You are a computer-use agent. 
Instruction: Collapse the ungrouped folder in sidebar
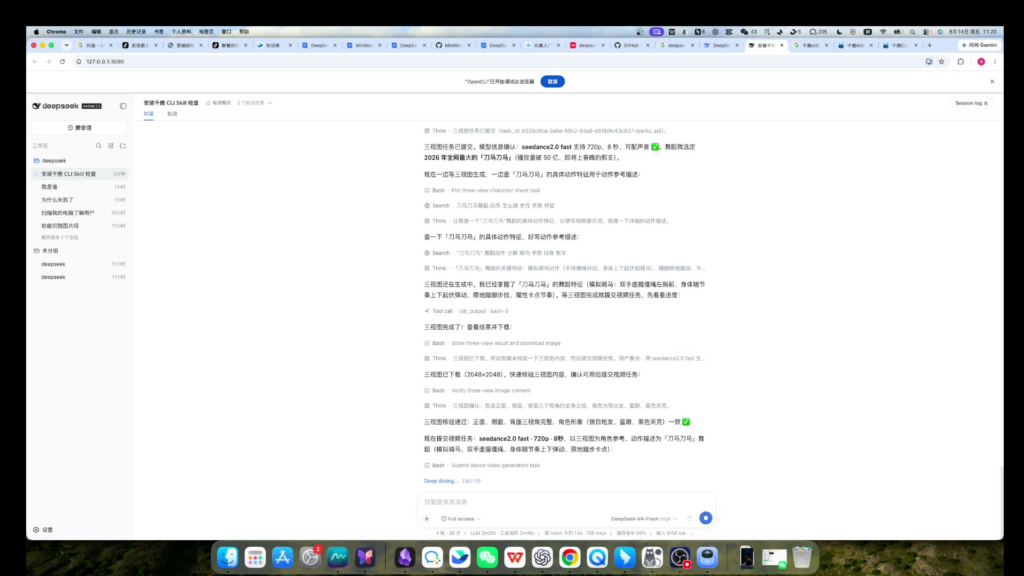[x=46, y=251]
